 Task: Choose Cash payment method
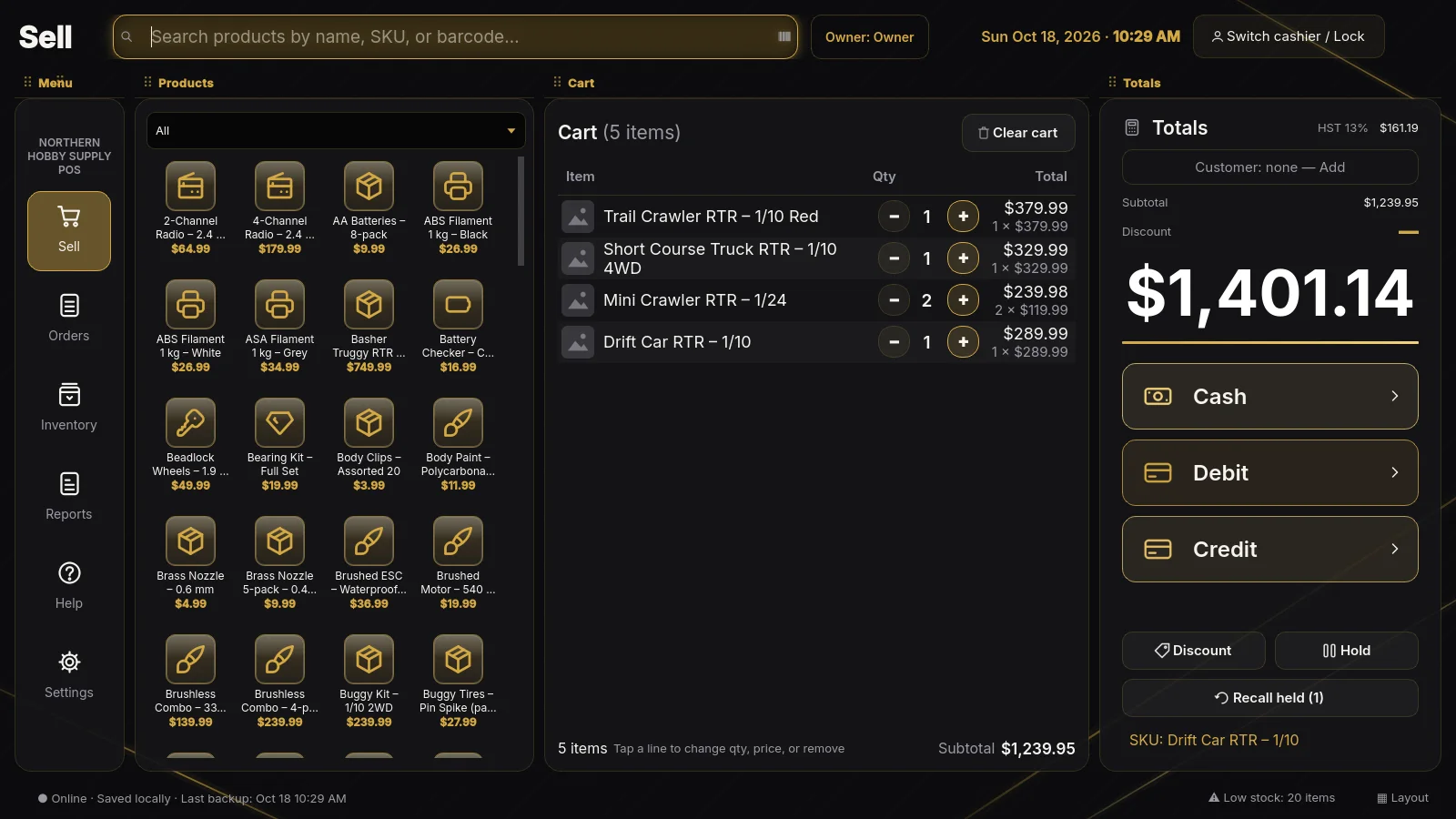point(1269,397)
